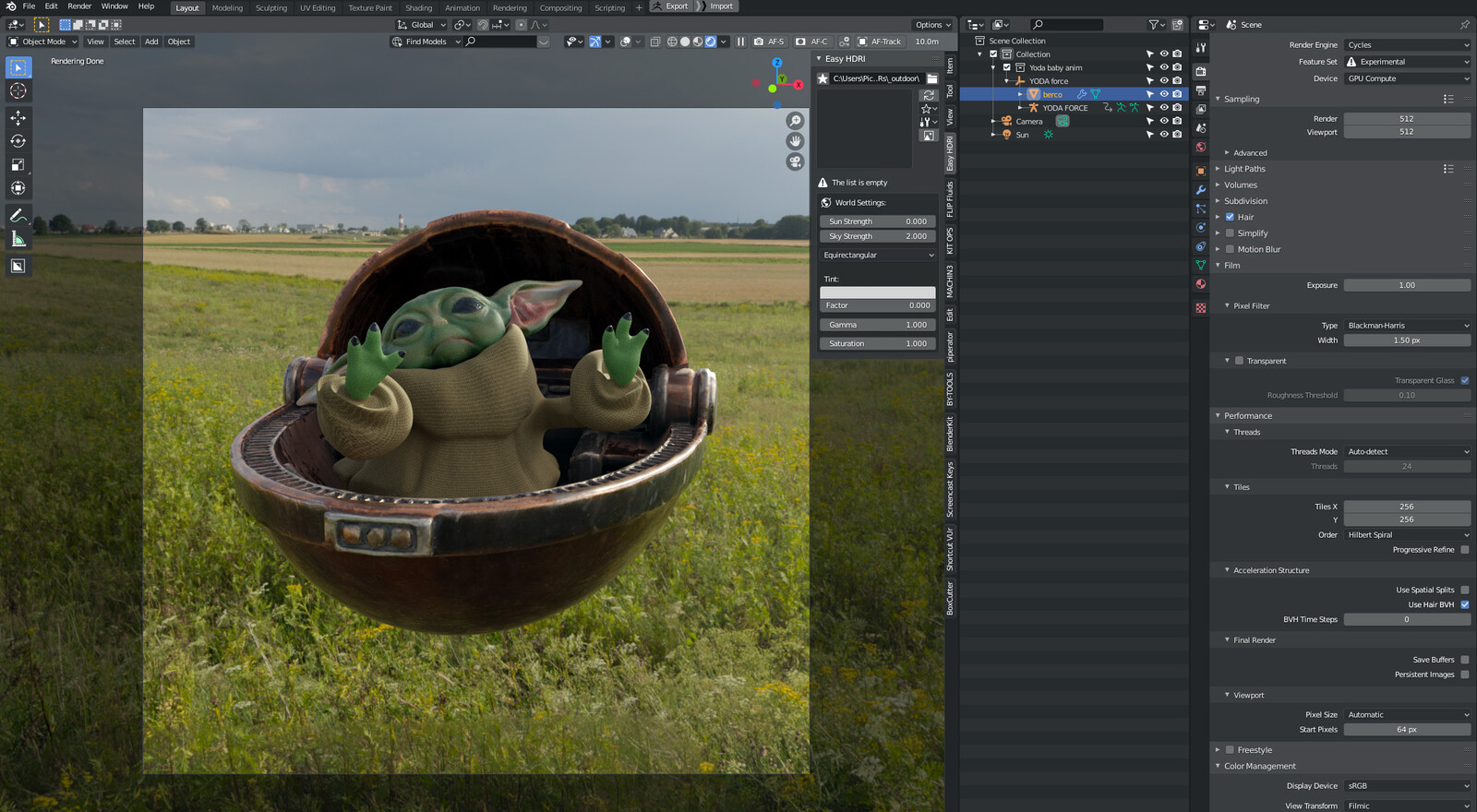Click the viewport zoom magnifier icon
This screenshot has height=812, width=1477.
coord(795,121)
